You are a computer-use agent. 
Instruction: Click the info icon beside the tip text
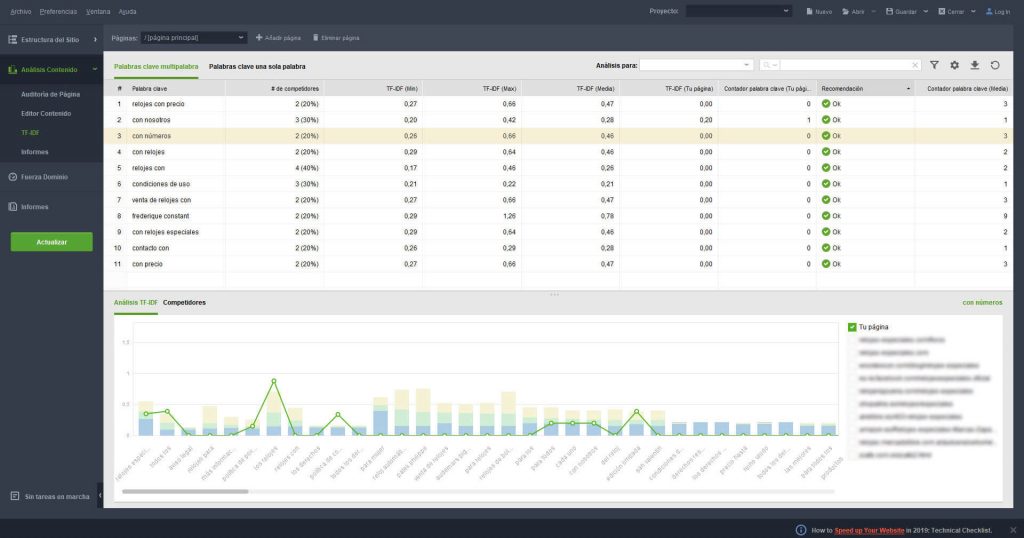[x=801, y=530]
